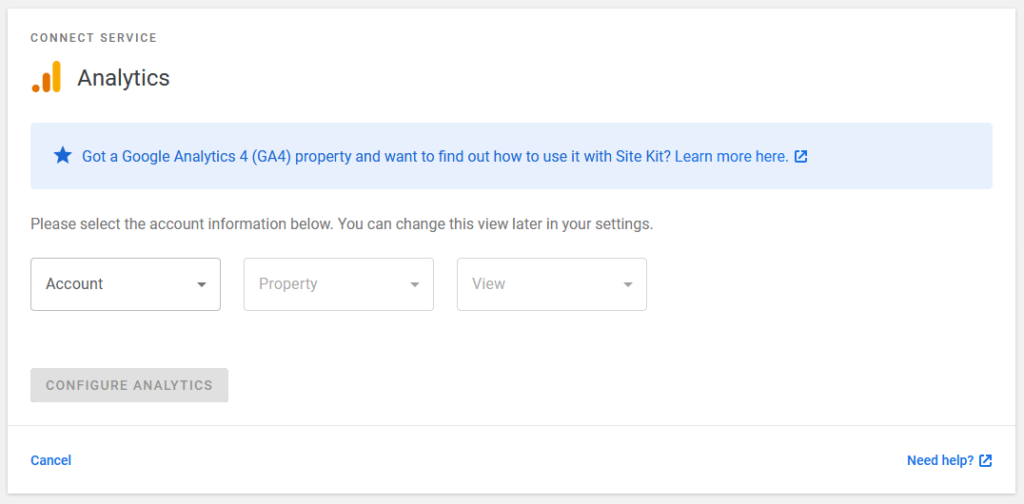
Task: Open the View dropdown menu
Action: 551,284
